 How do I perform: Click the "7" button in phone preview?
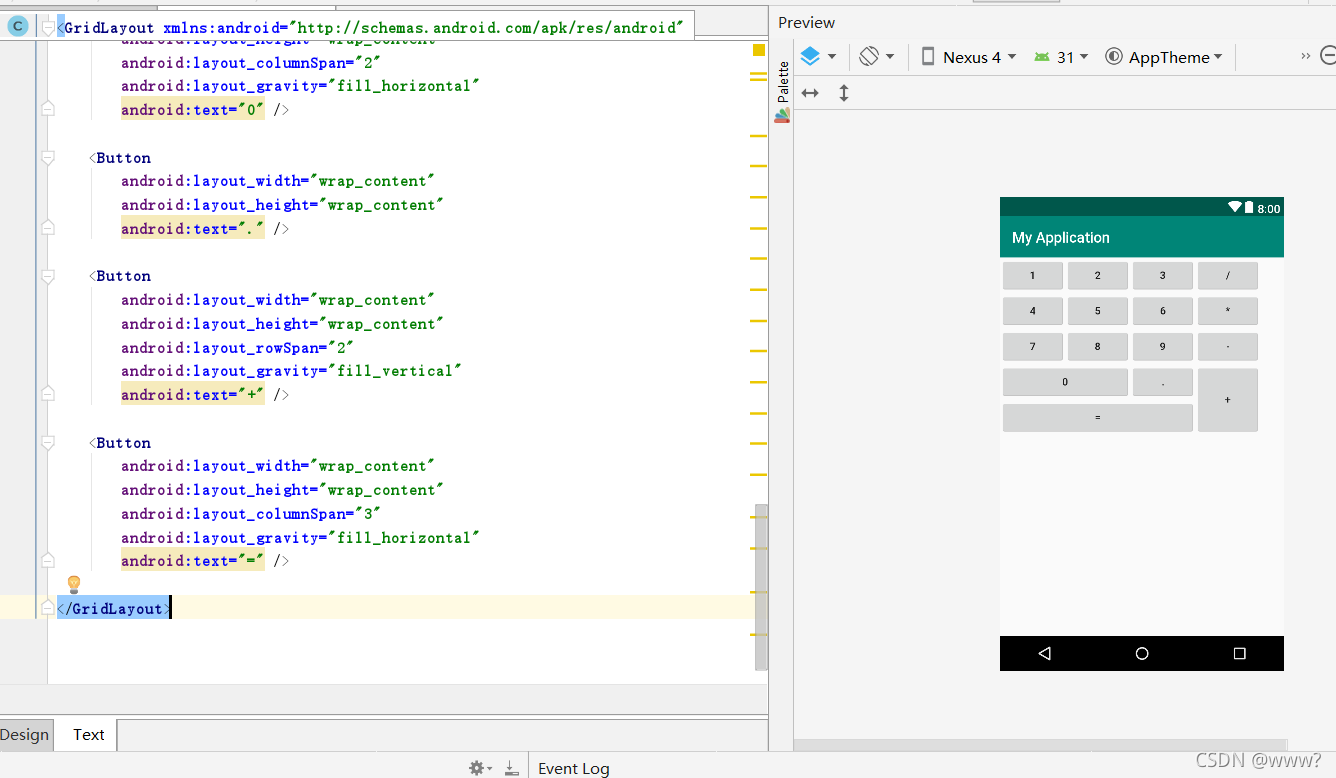pos(1033,347)
